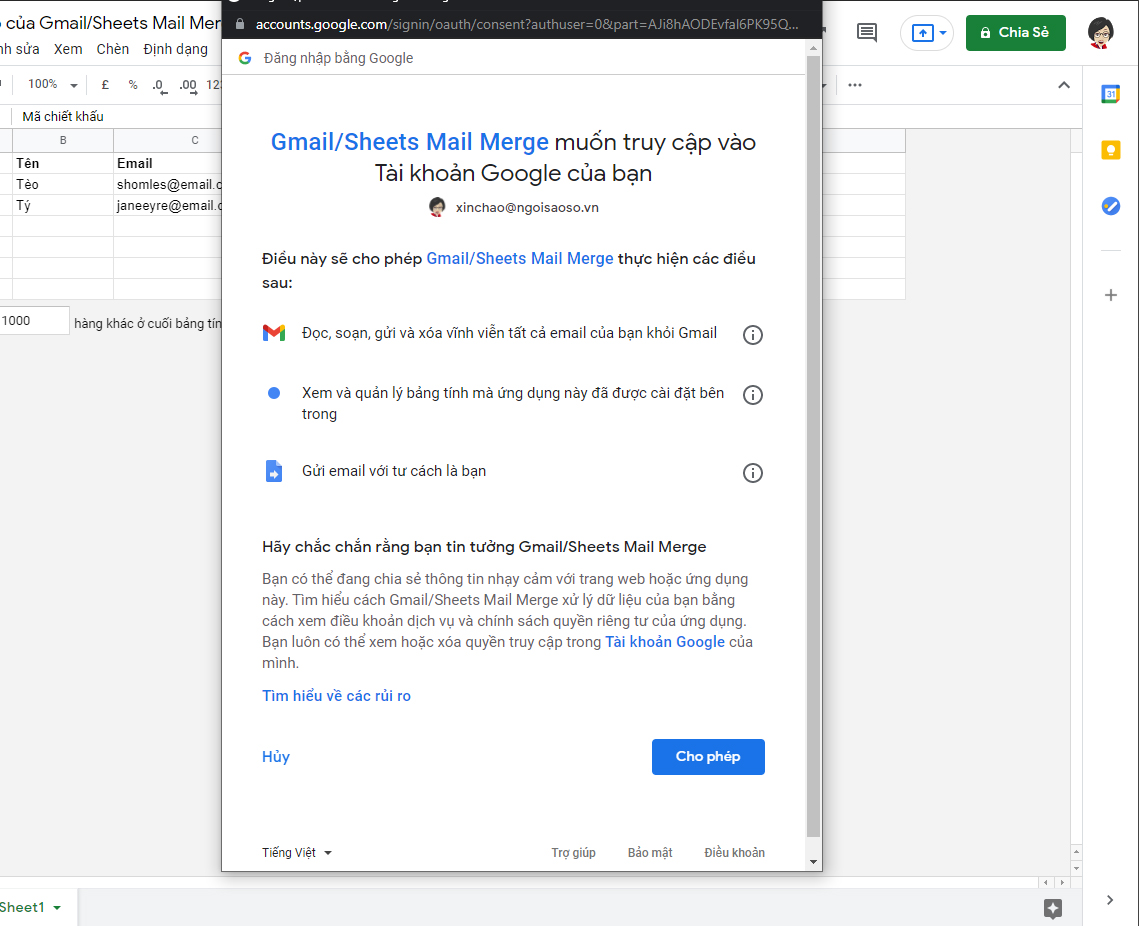Click the spreadsheet permission info circle
Viewport: 1139px width, 926px height.
tap(753, 394)
